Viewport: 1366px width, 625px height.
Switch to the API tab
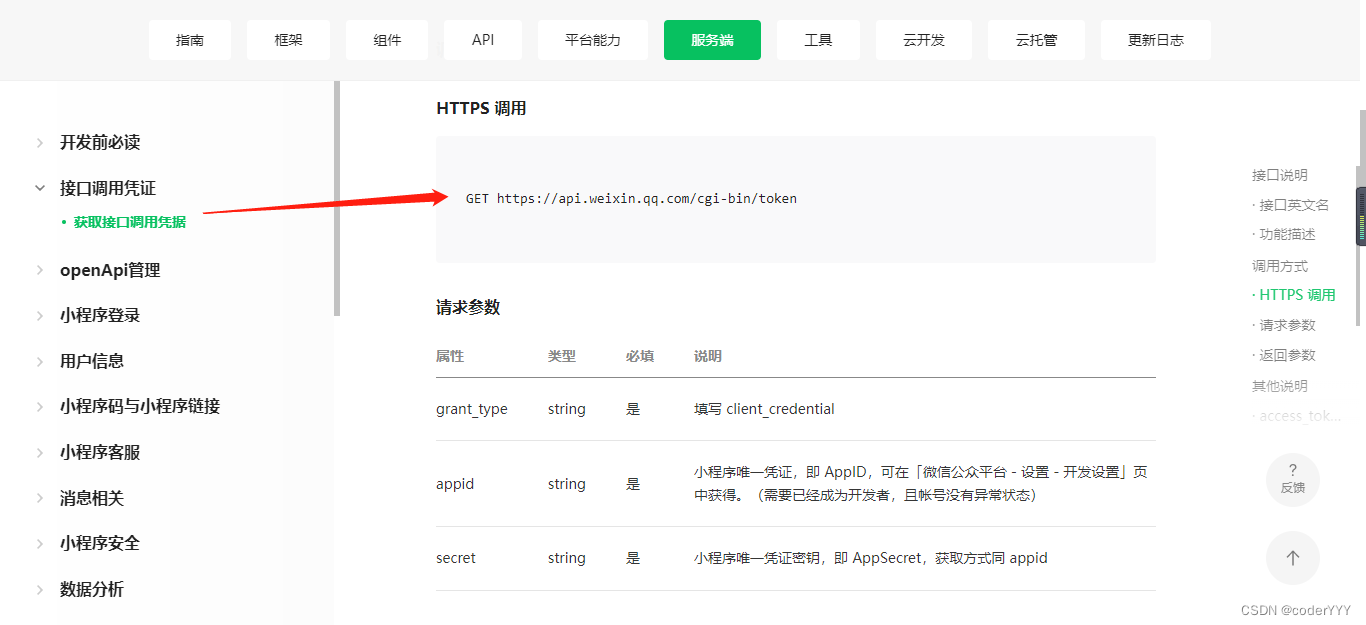[x=483, y=40]
